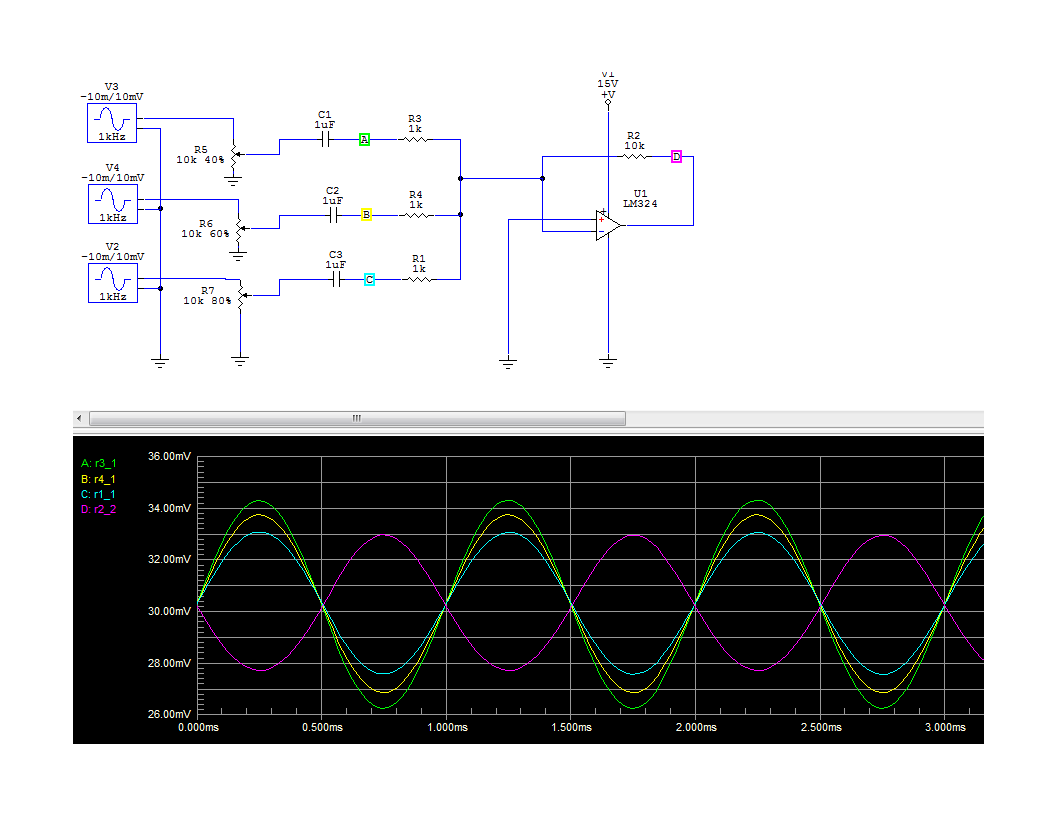Select feedback resistor R2 10k

pos(634,156)
